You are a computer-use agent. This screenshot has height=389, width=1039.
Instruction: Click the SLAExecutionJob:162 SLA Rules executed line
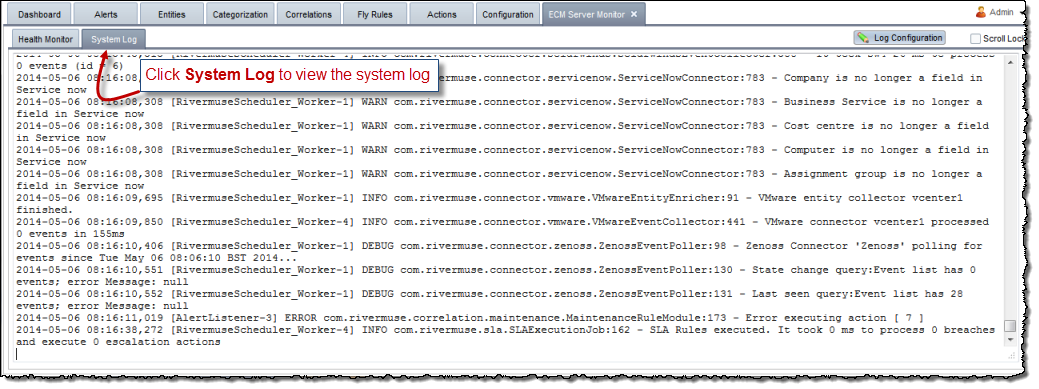pyautogui.click(x=506, y=336)
